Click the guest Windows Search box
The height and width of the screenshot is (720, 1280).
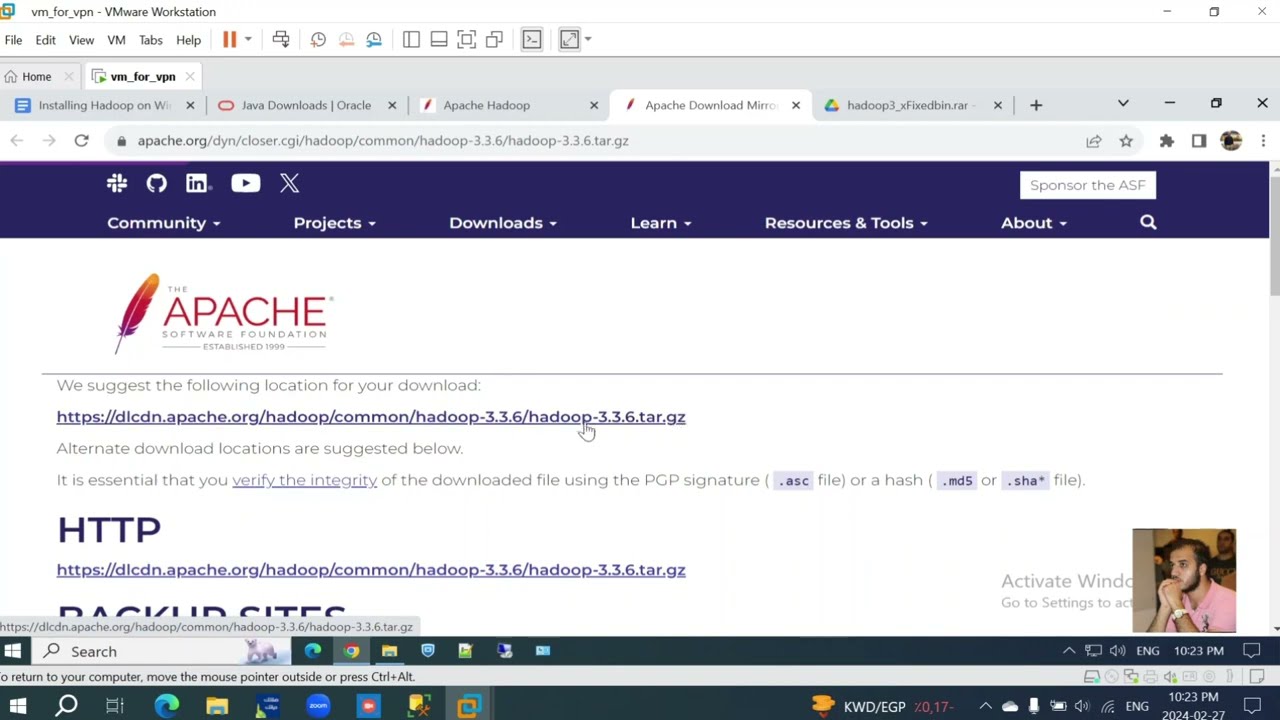160,651
